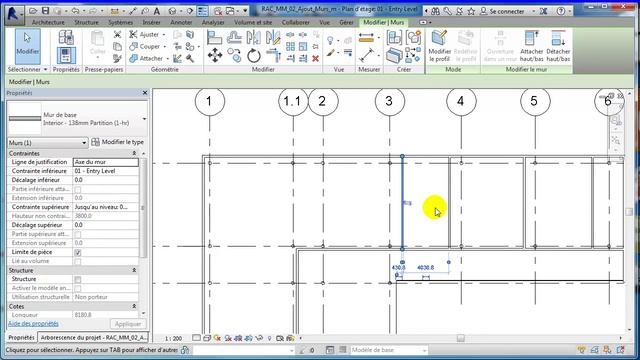Image resolution: width=640 pixels, height=360 pixels.
Task: Select the Modifier arrow tool
Action: [x=28, y=46]
